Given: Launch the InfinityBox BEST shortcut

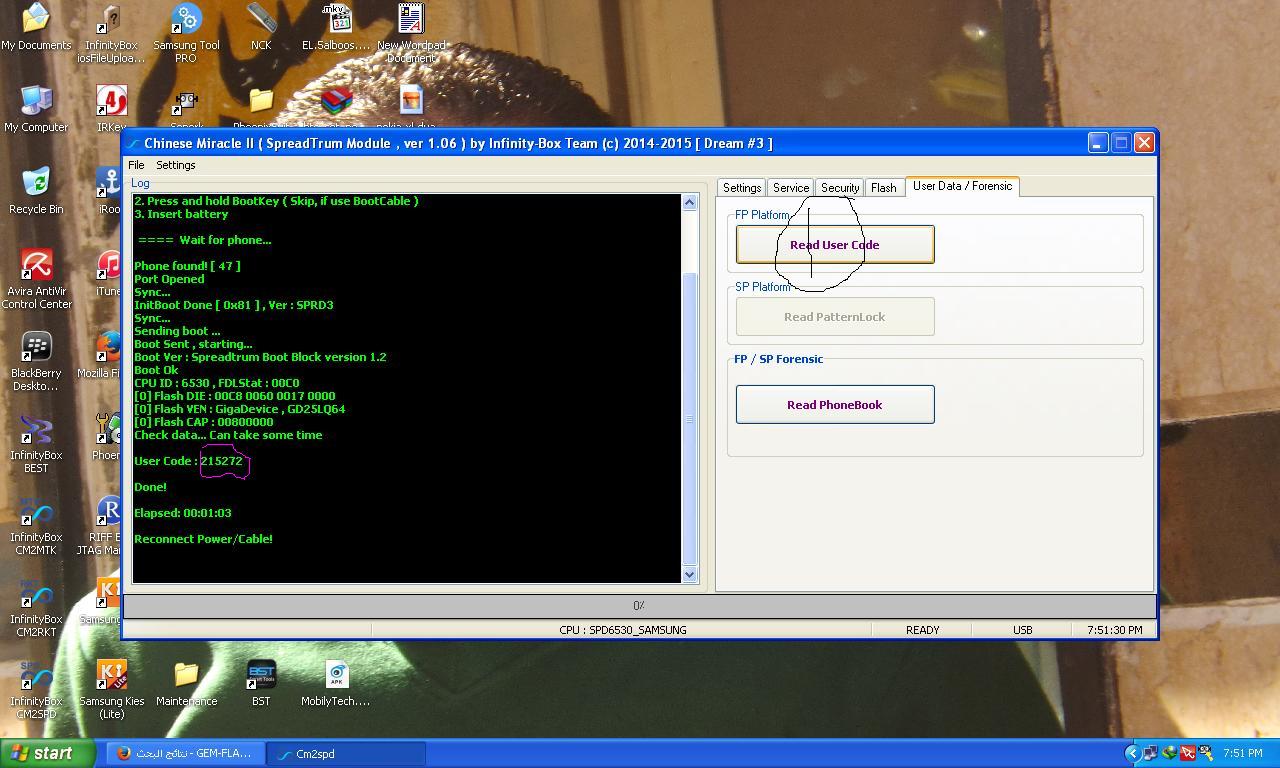Looking at the screenshot, I should pos(36,443).
